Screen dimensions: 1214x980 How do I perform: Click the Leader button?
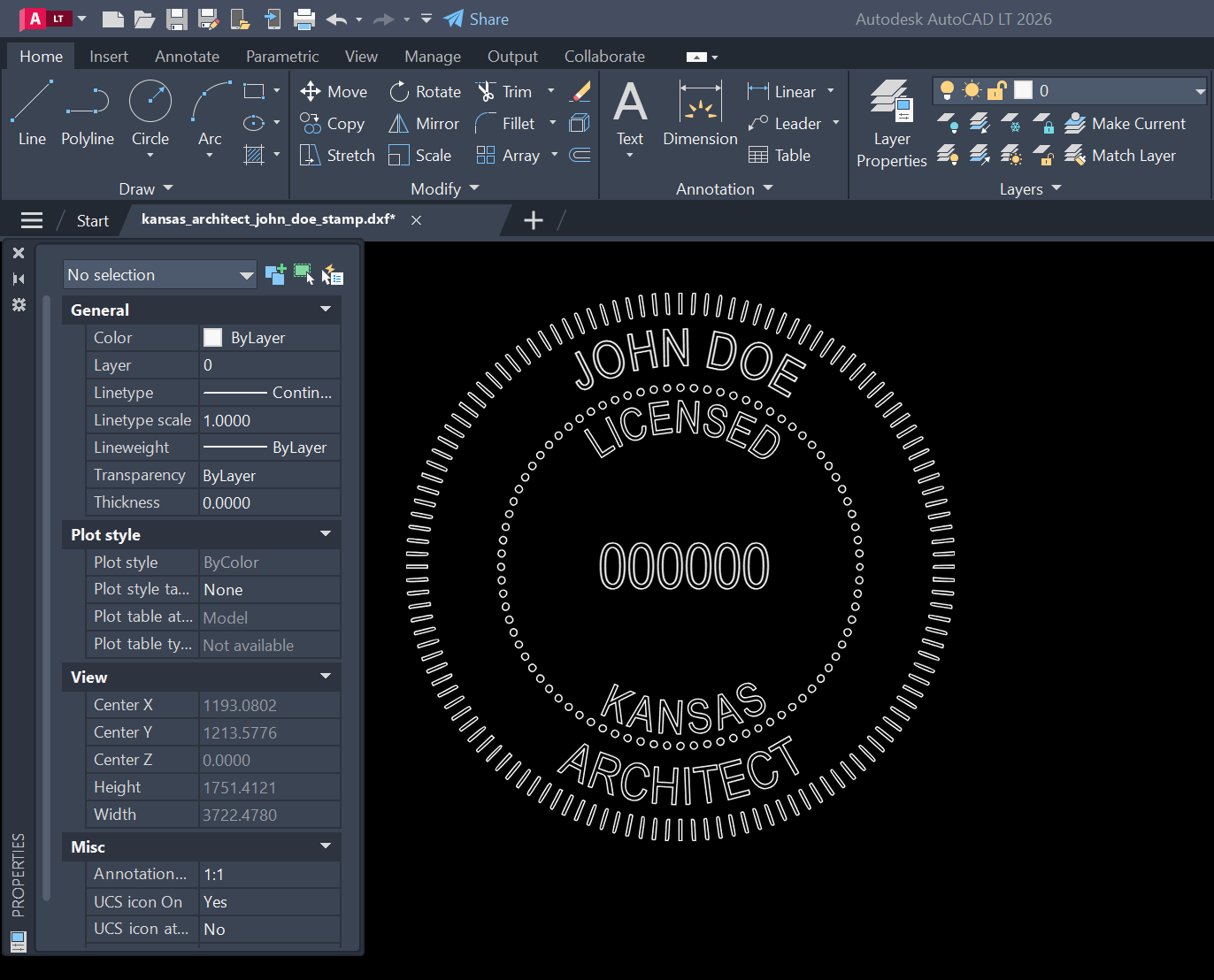click(x=785, y=124)
